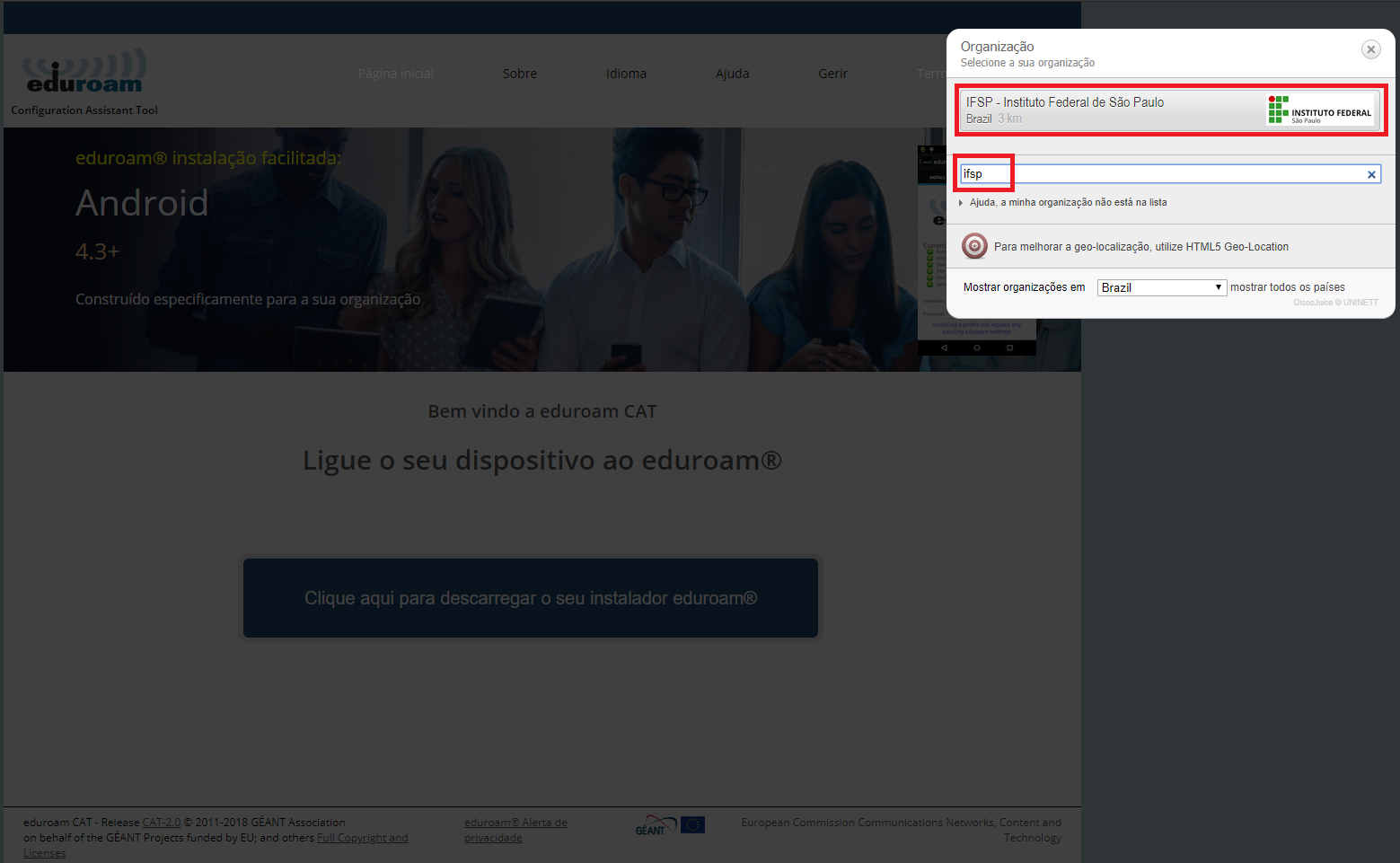This screenshot has height=863, width=1400.
Task: Click 'Construído especificamente para a sua organização' text
Action: point(248,299)
